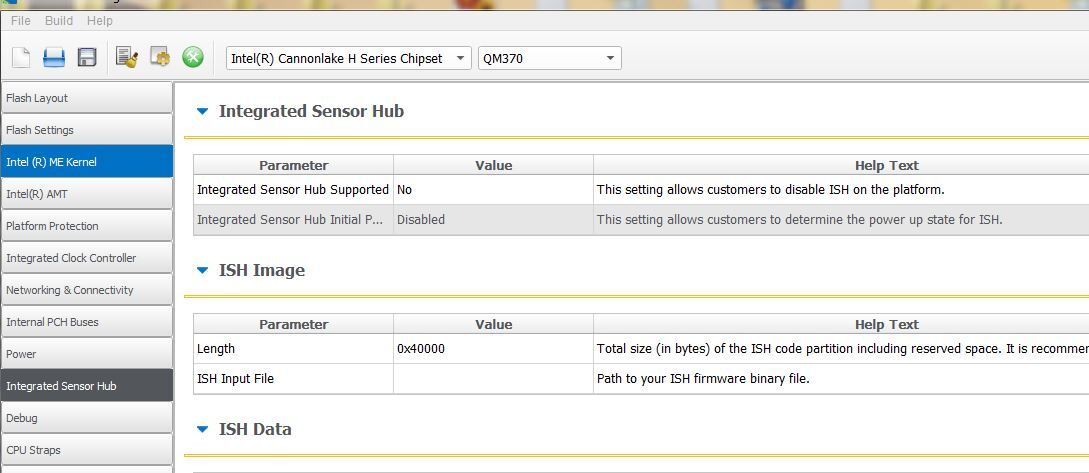Select the Intel(R) AMT tab
The image size is (1089, 473).
[86, 194]
